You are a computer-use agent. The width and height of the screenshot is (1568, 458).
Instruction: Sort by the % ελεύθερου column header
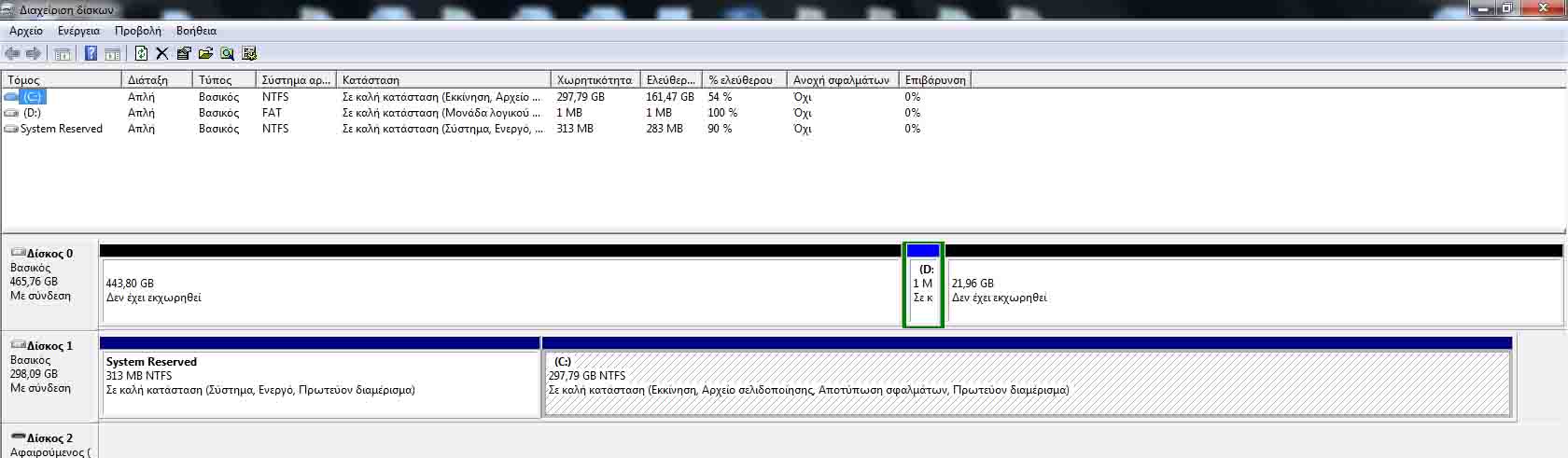point(745,80)
